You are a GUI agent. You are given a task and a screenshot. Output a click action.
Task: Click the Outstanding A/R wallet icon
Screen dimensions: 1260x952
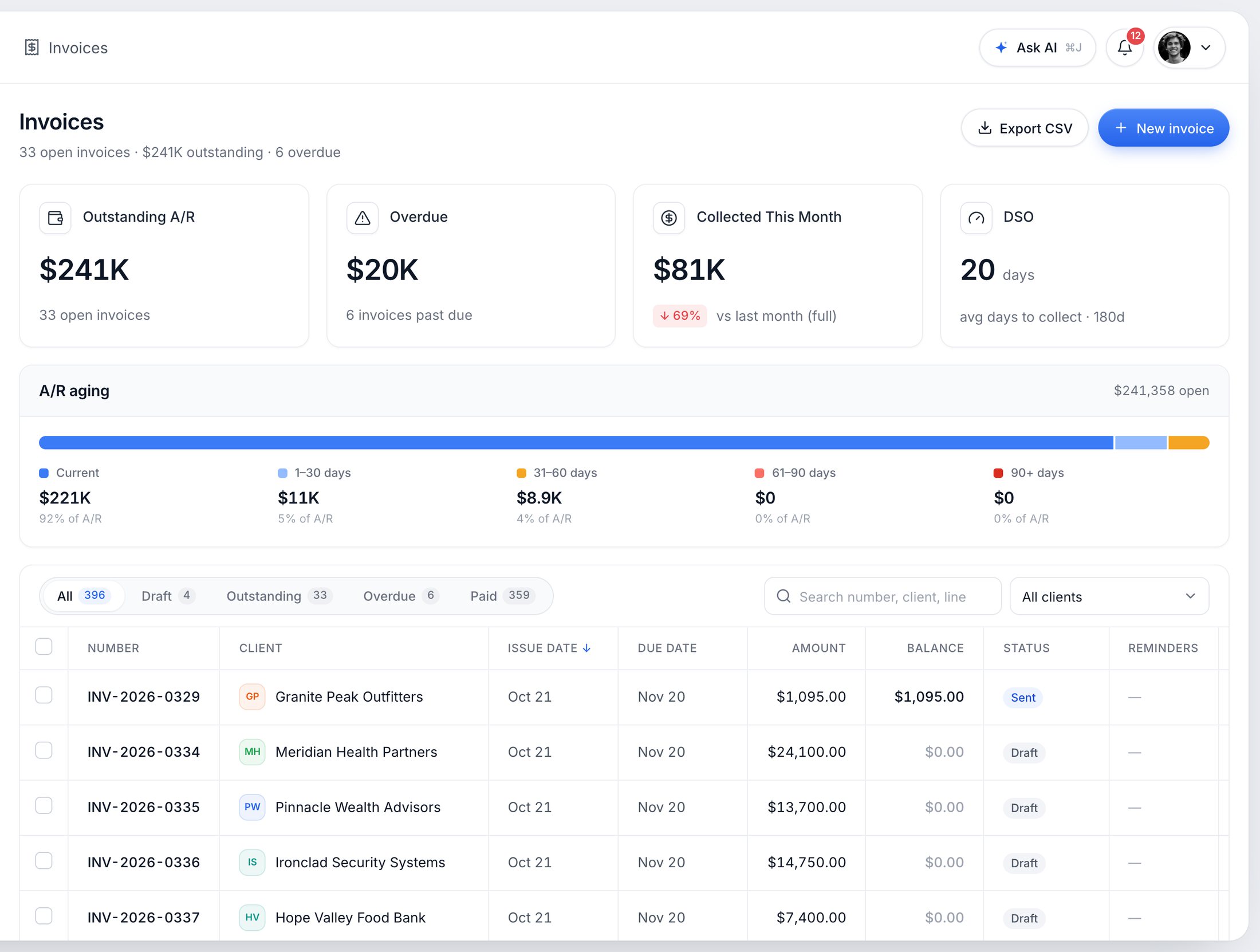(x=56, y=218)
